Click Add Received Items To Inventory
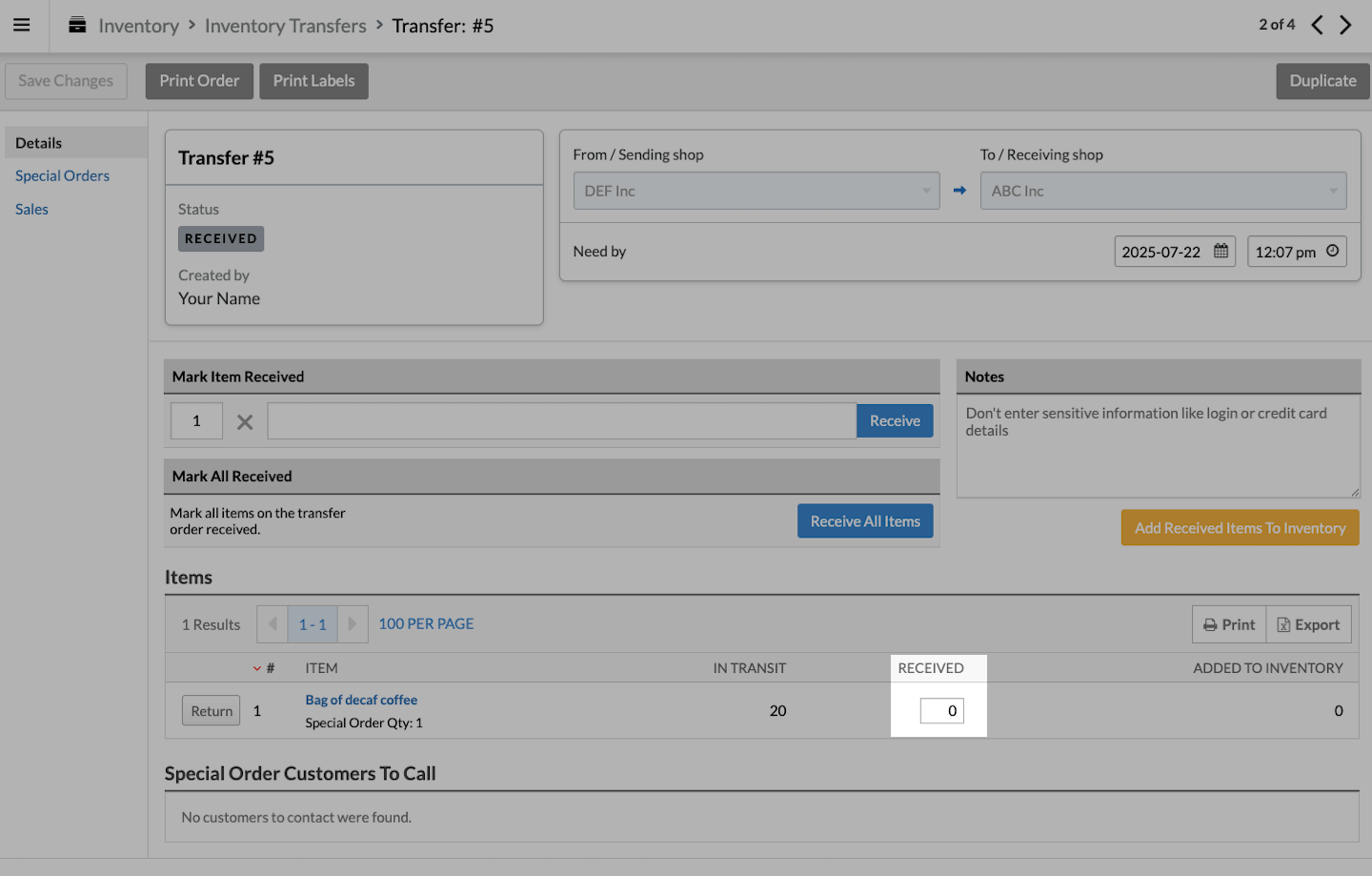Screen dimensions: 1372x876 (1240, 528)
